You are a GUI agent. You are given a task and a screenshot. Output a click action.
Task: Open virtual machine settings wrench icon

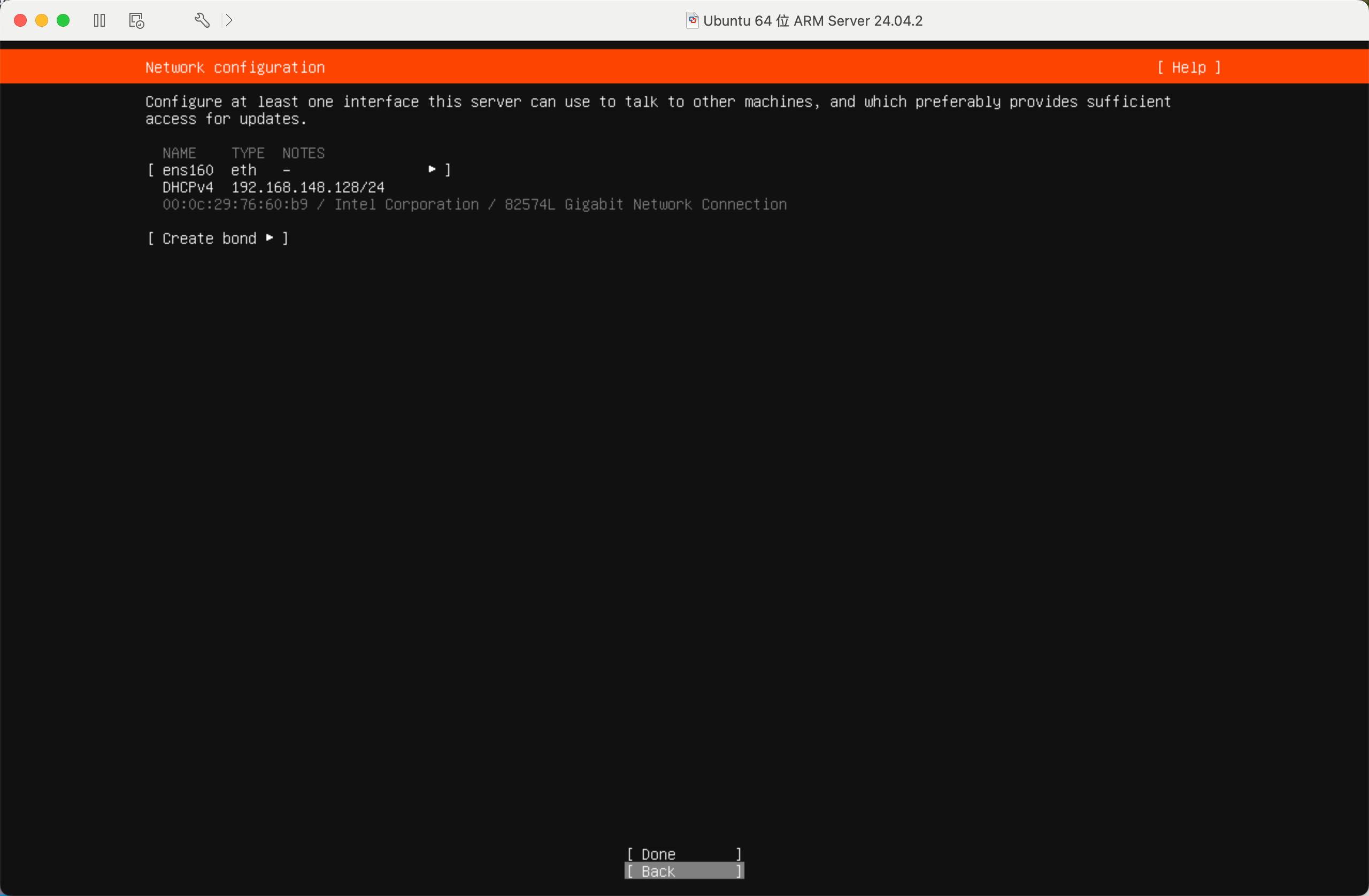tap(202, 21)
